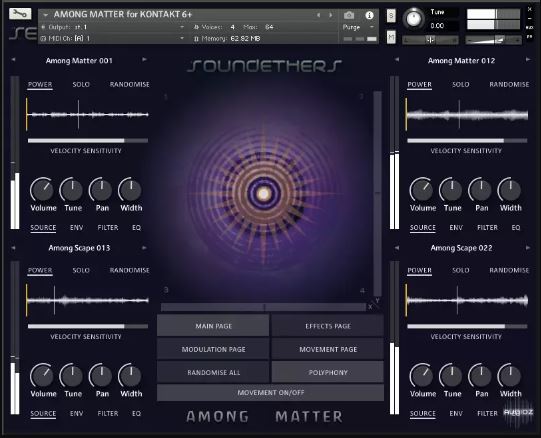Select the next instrument preset arrow in header
The height and width of the screenshot is (438, 541).
click(331, 15)
